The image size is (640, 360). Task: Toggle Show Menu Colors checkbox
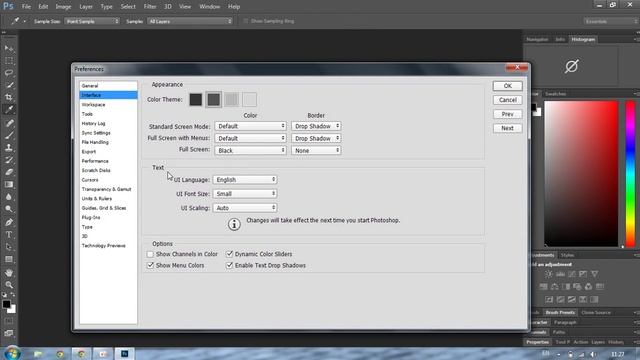[x=150, y=265]
